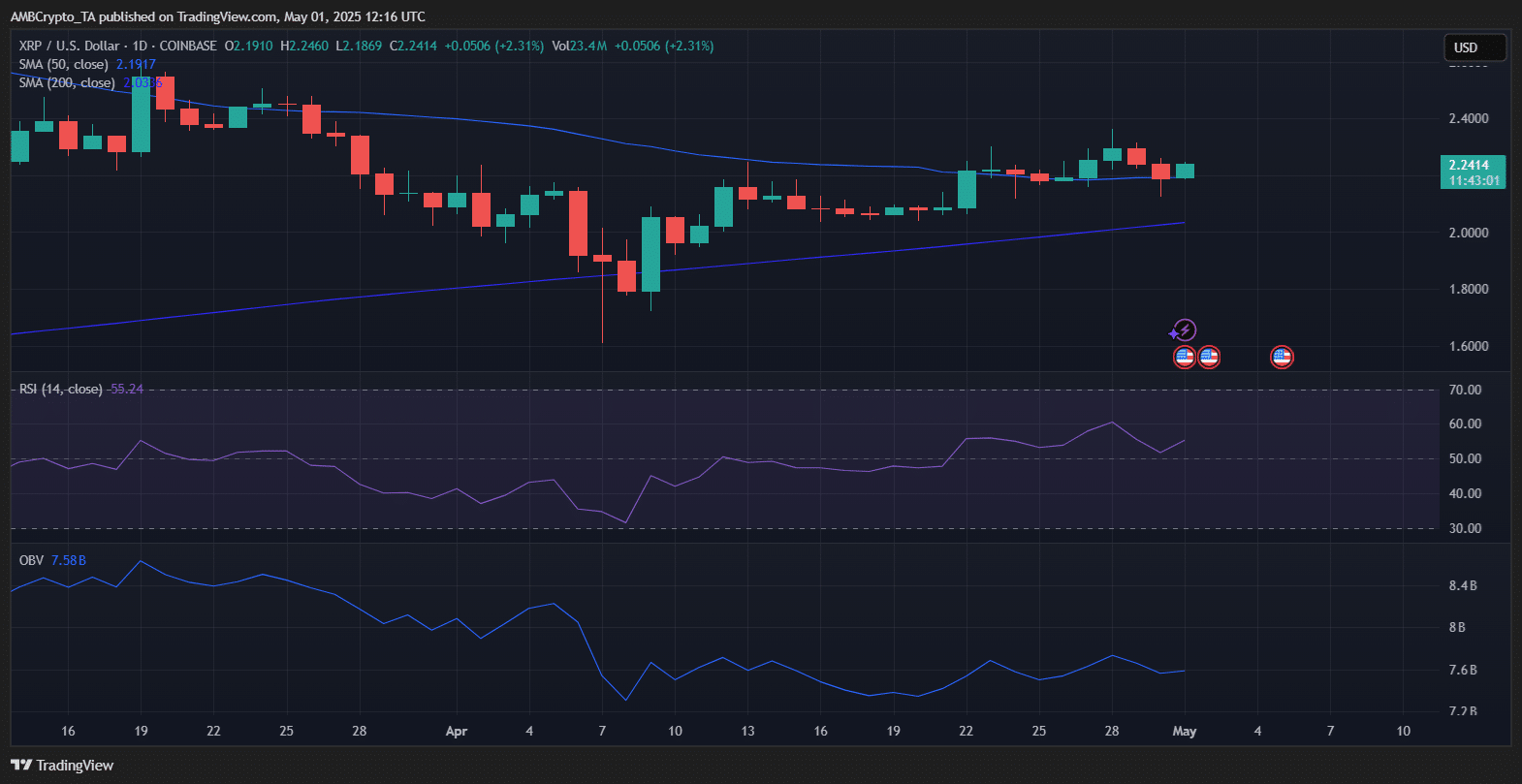This screenshot has height=784, width=1522.
Task: Click the OBV value 7.58B readout
Action: (69, 560)
